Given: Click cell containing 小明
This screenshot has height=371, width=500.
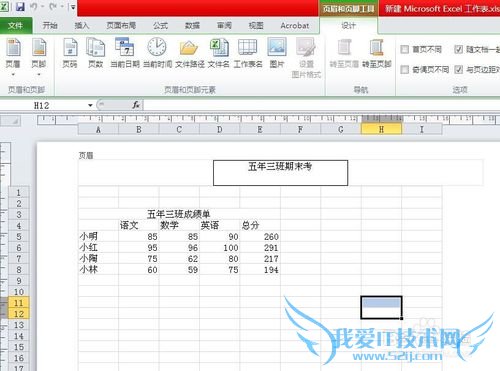Looking at the screenshot, I should (99, 237).
